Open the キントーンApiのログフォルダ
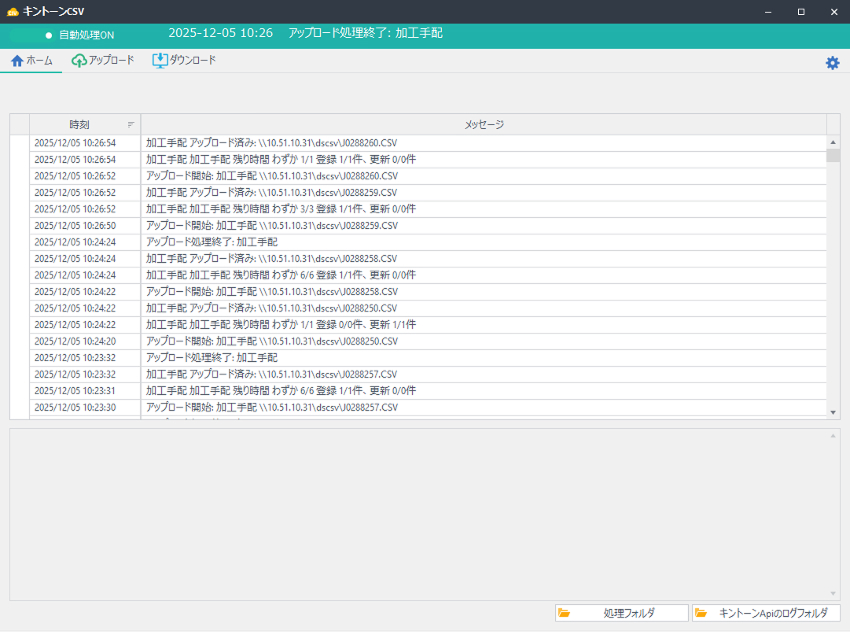 (766, 613)
